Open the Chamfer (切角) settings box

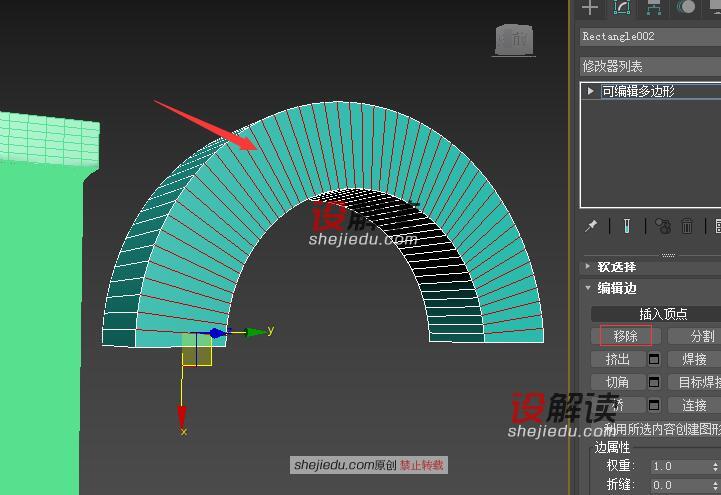click(x=655, y=382)
